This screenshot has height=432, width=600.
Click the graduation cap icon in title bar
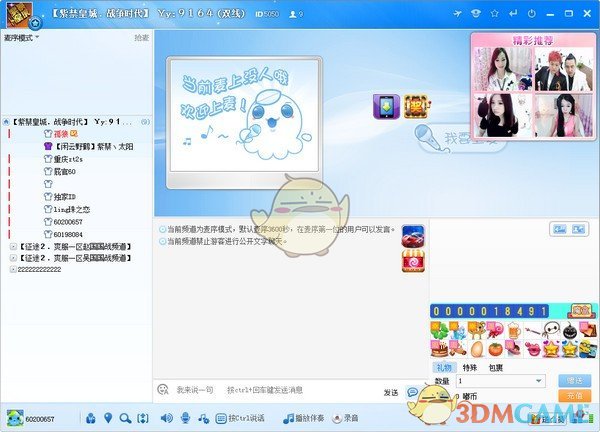point(476,14)
